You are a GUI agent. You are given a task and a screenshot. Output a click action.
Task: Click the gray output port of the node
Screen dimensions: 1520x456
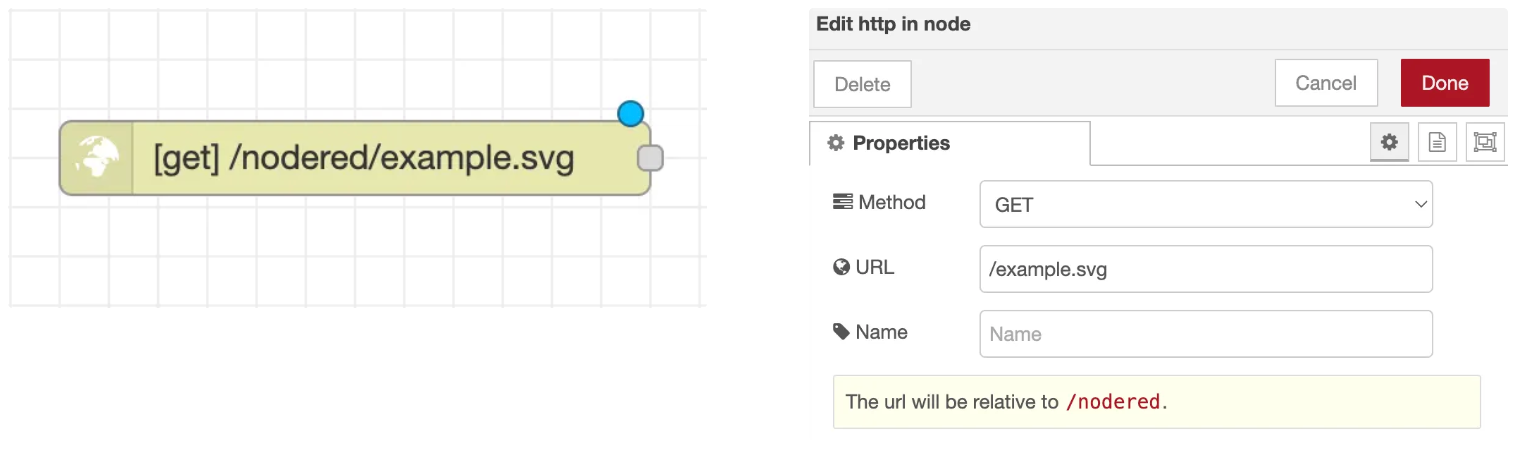coord(650,158)
